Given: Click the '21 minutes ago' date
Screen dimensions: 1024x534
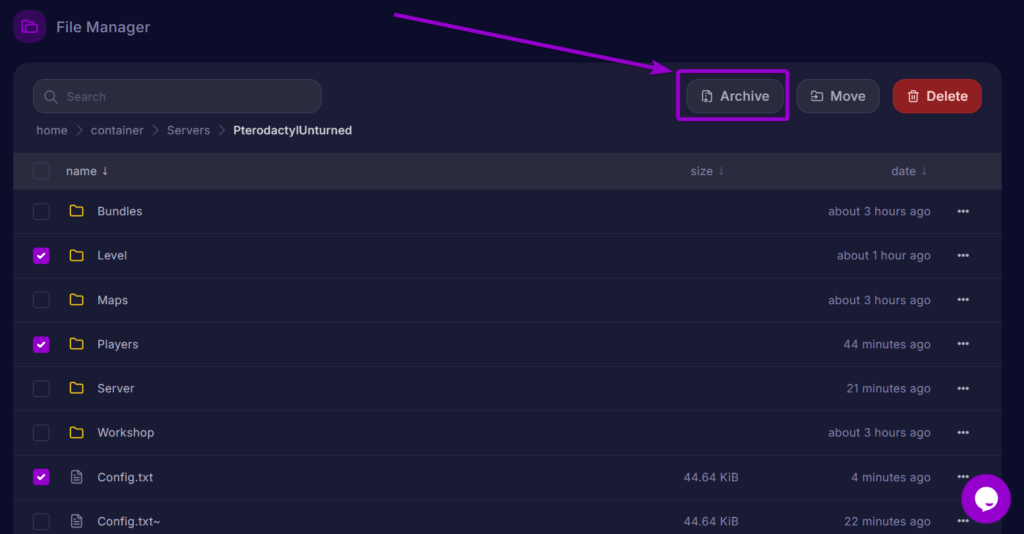Looking at the screenshot, I should 888,388.
